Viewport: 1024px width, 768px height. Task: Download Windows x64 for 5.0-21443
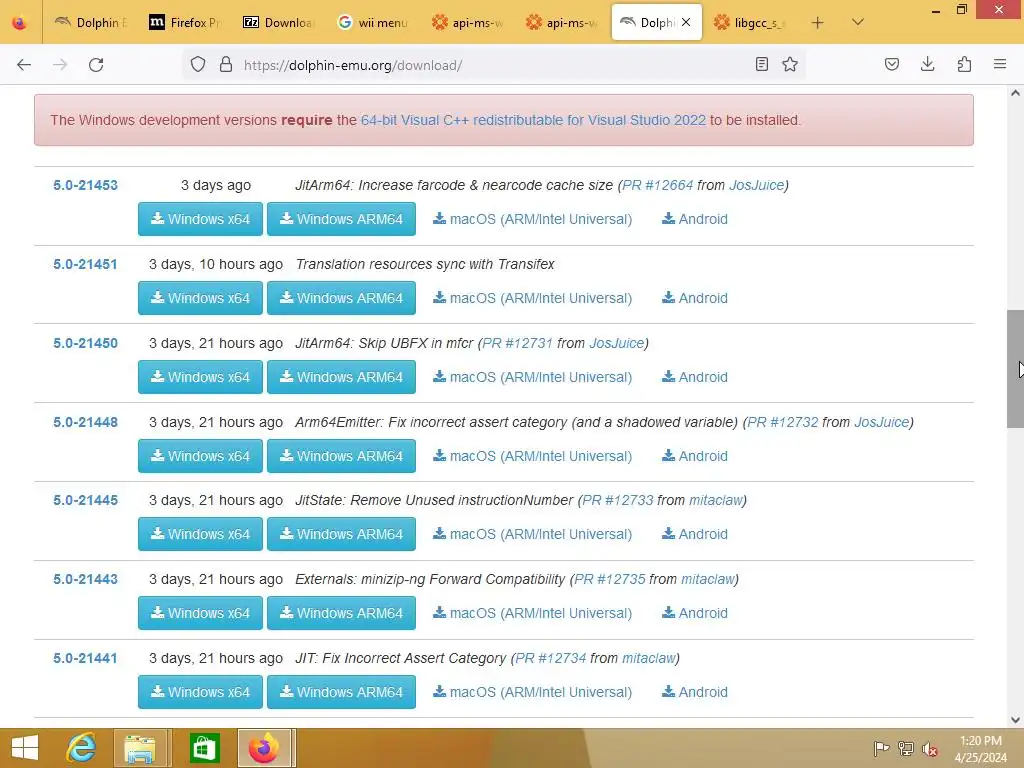(200, 613)
